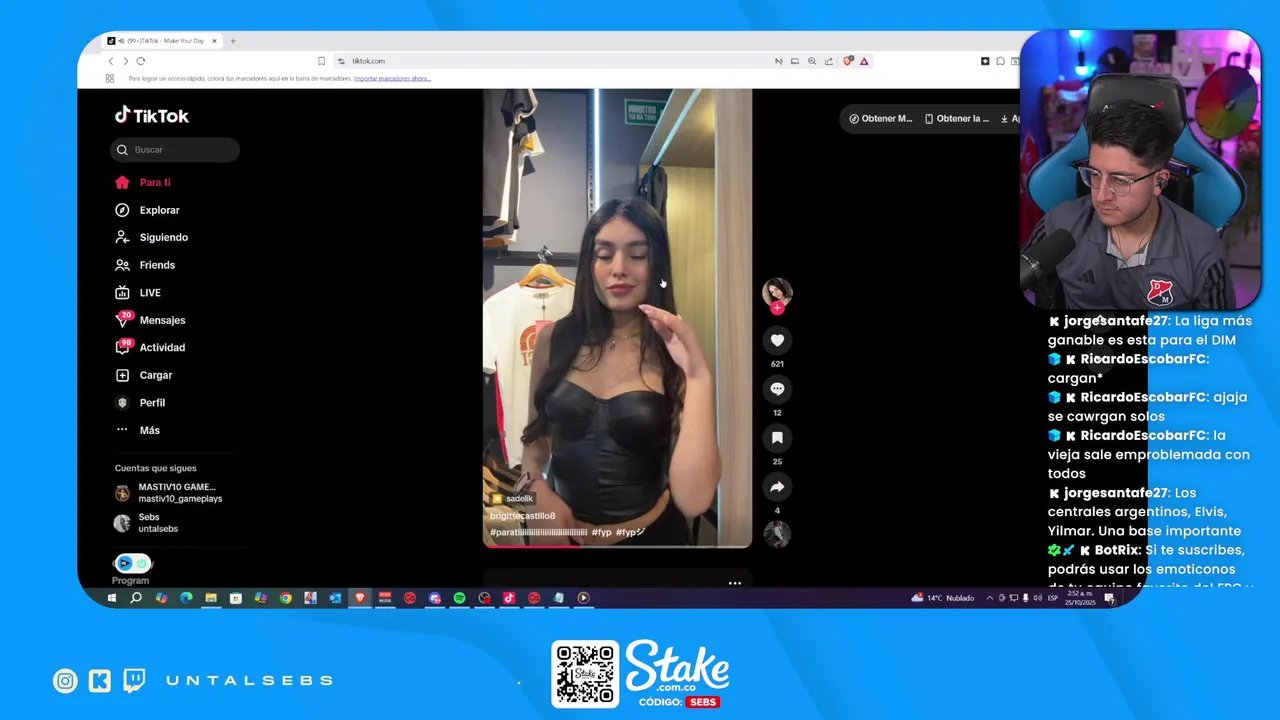This screenshot has width=1280, height=720.
Task: Click the Friends people icon
Action: 122,265
